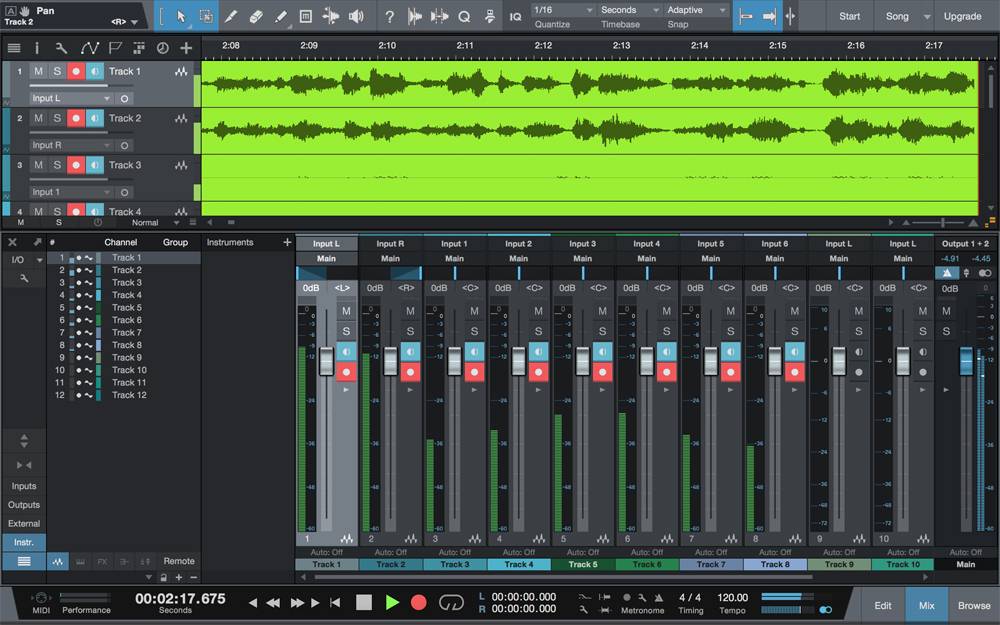
Task: Click the metronome triangle icon
Action: point(658,598)
